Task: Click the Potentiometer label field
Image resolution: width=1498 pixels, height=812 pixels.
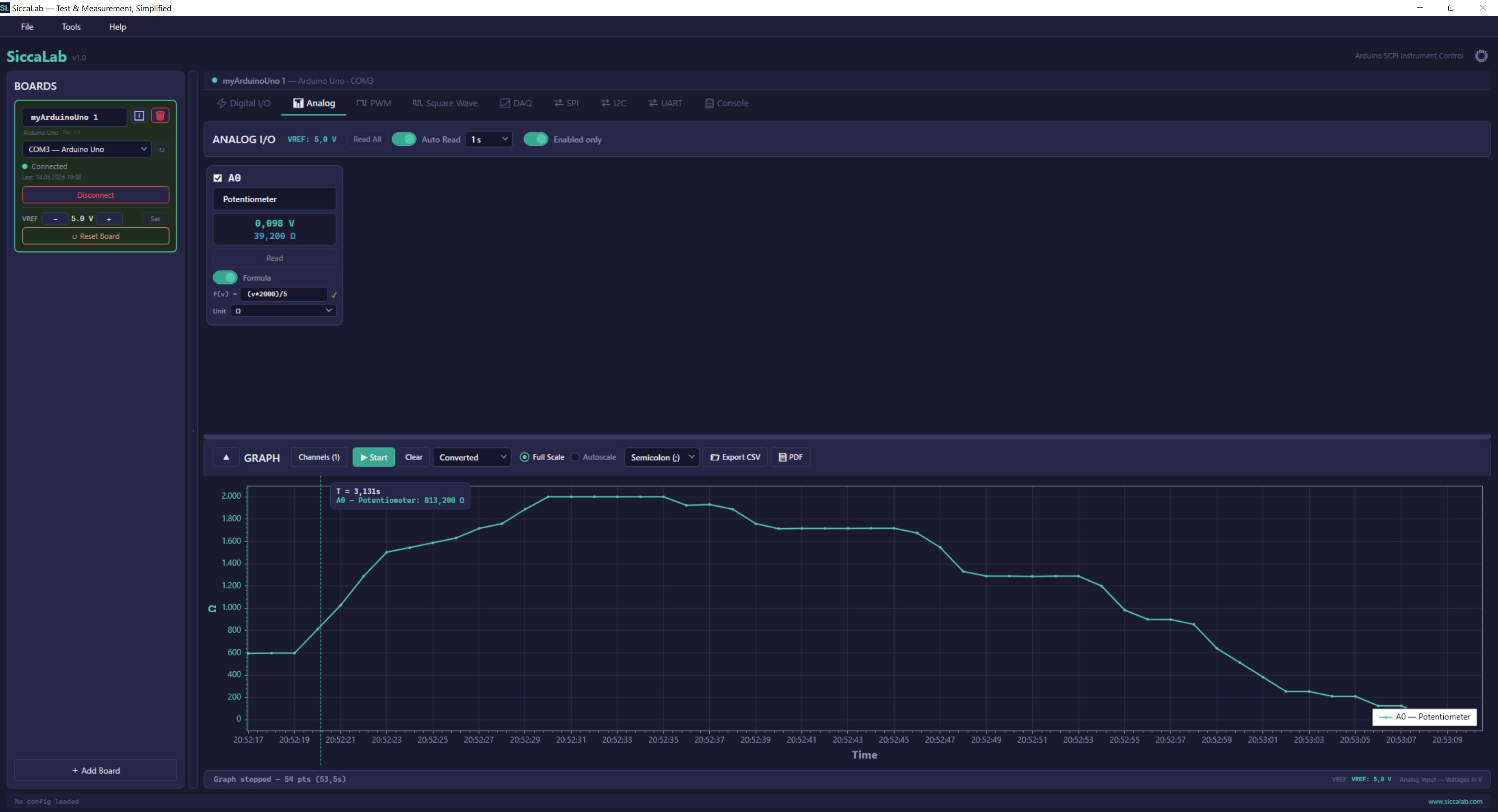Action: click(x=274, y=199)
